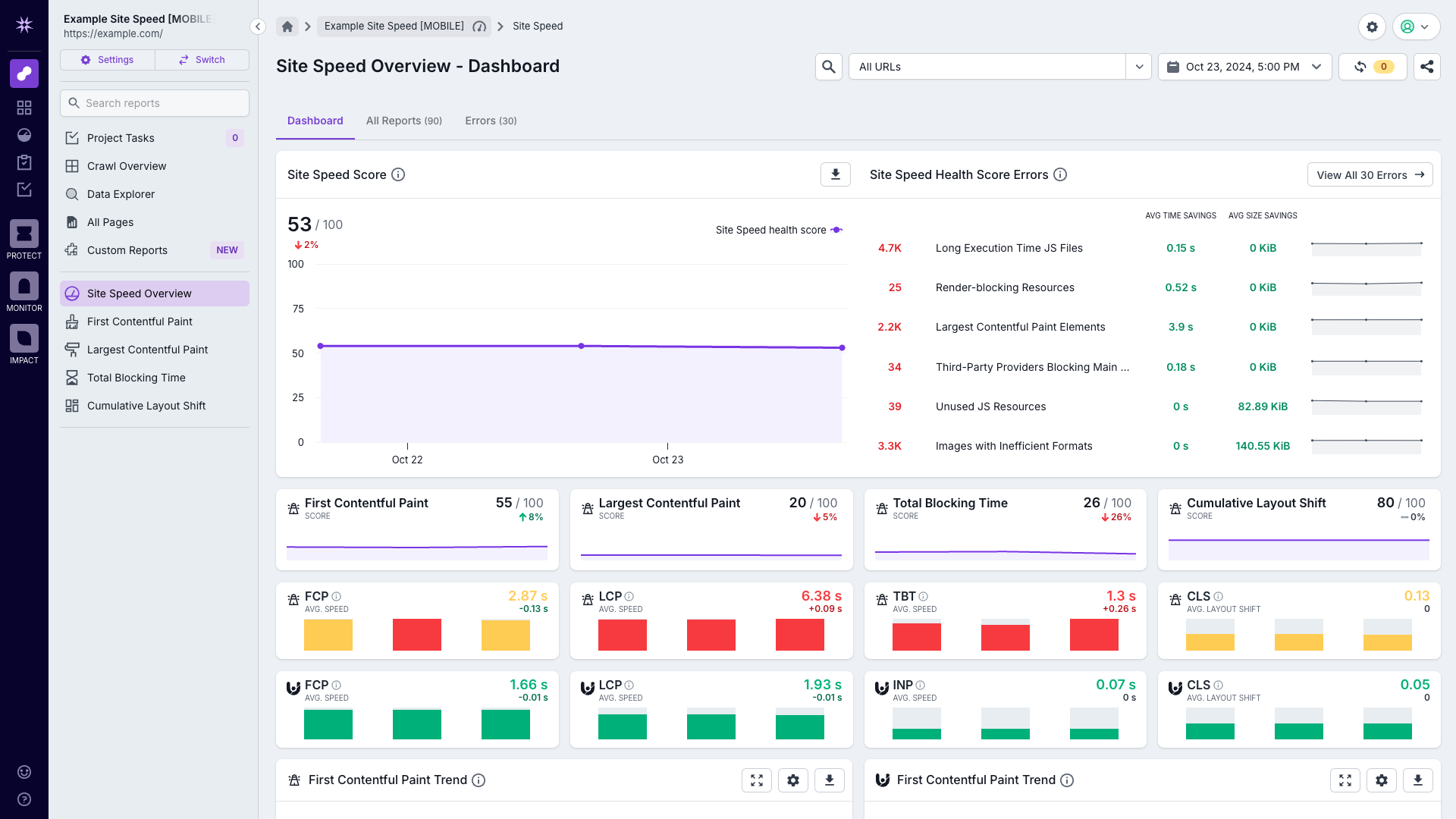The height and width of the screenshot is (819, 1456).
Task: Open the date picker for Oct 23, 2024
Action: point(1244,67)
